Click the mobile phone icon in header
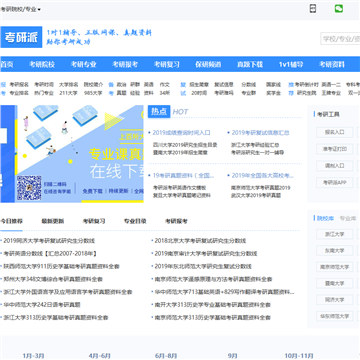The width and height of the screenshot is (360, 360). 313,9
